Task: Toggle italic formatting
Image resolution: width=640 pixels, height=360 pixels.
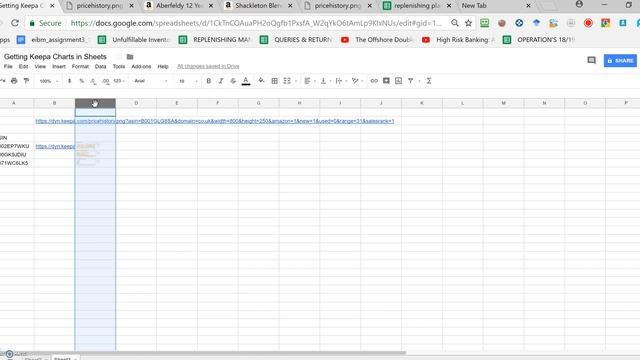Action: click(x=221, y=81)
